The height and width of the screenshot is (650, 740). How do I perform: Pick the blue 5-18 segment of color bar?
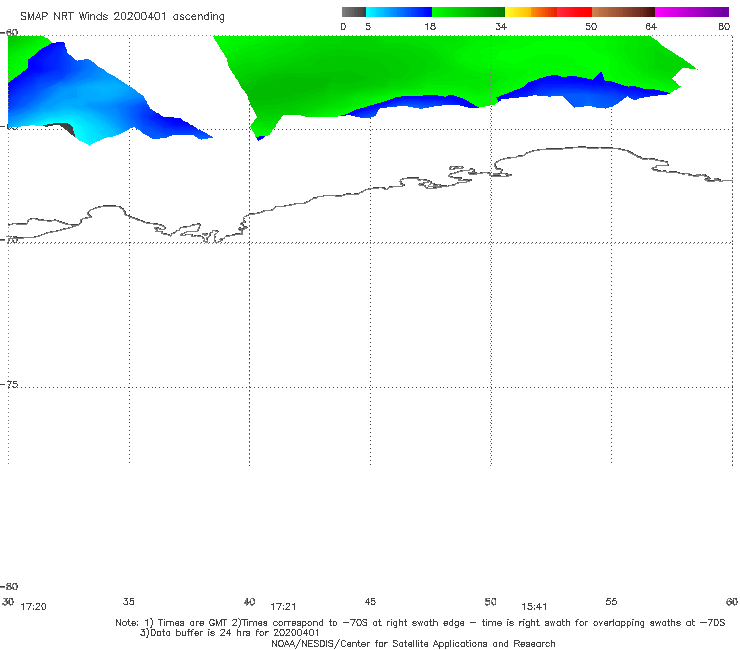coord(399,12)
